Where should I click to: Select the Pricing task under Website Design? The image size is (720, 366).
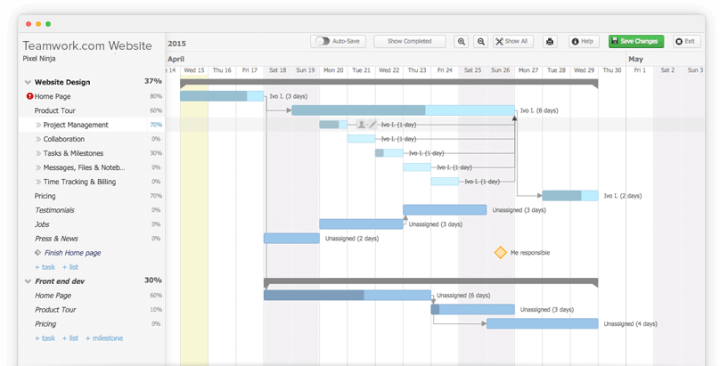coord(45,196)
